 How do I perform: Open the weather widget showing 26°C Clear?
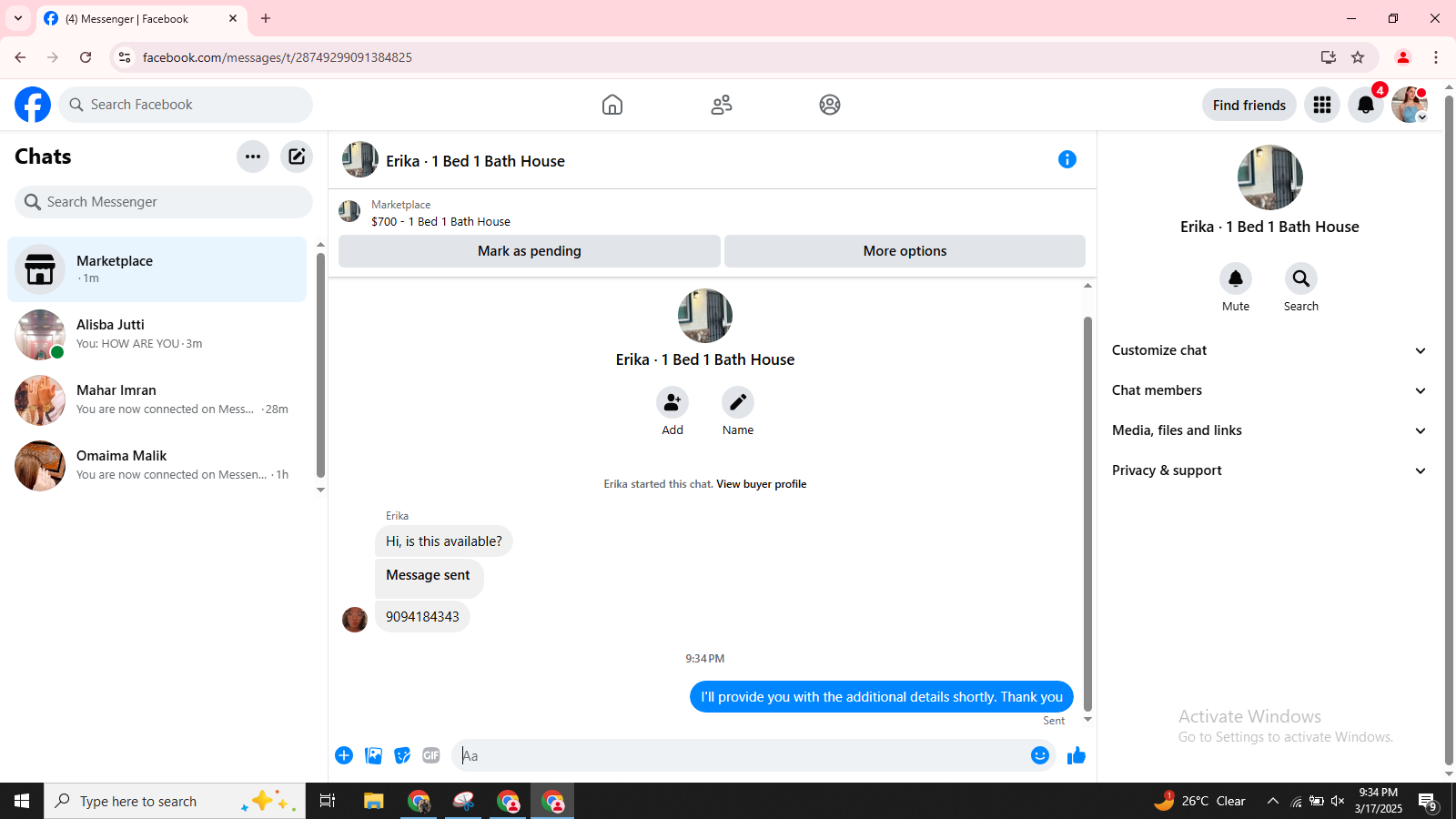coord(1199,801)
